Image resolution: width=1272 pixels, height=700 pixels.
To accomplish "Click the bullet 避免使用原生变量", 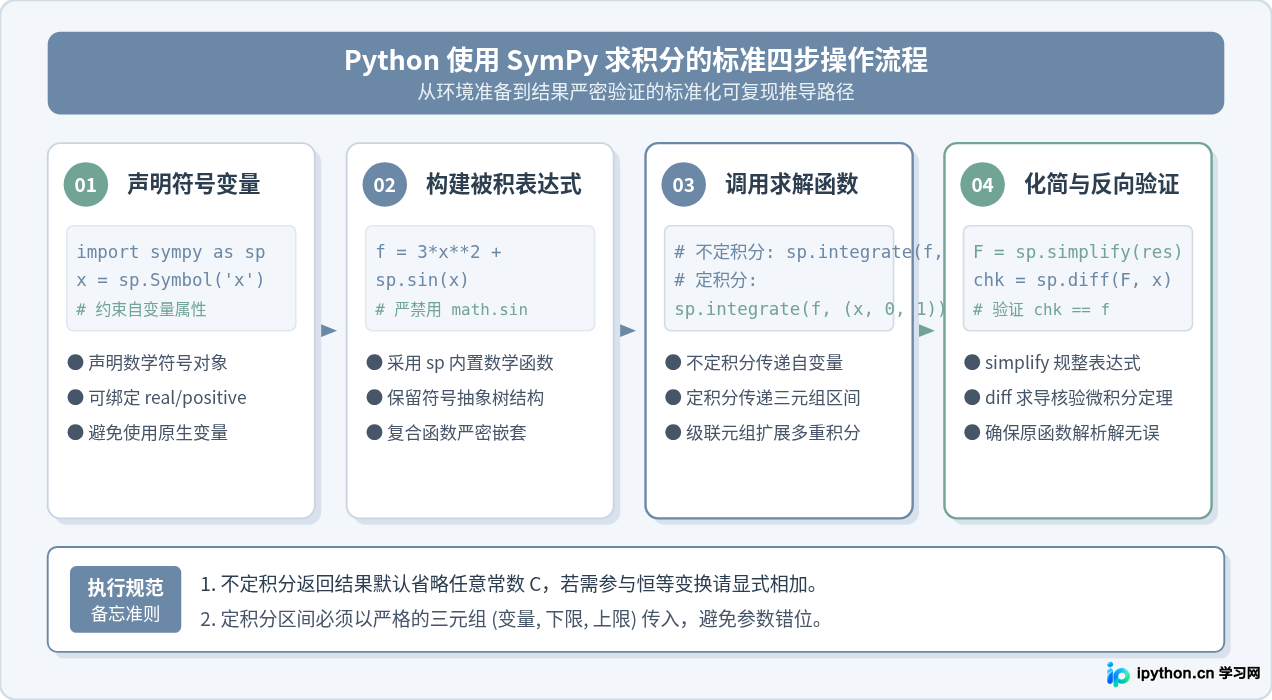I will pyautogui.click(x=148, y=433).
